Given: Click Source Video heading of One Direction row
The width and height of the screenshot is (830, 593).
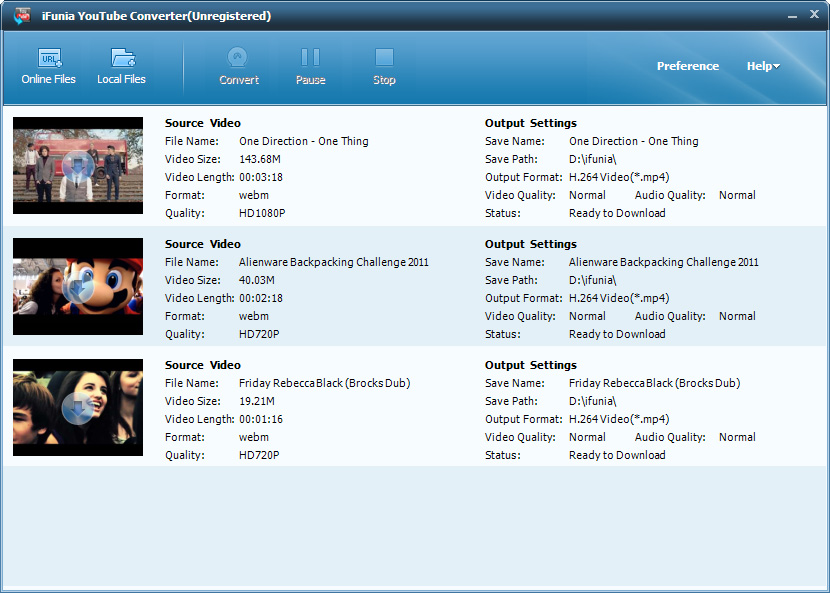Looking at the screenshot, I should (203, 123).
